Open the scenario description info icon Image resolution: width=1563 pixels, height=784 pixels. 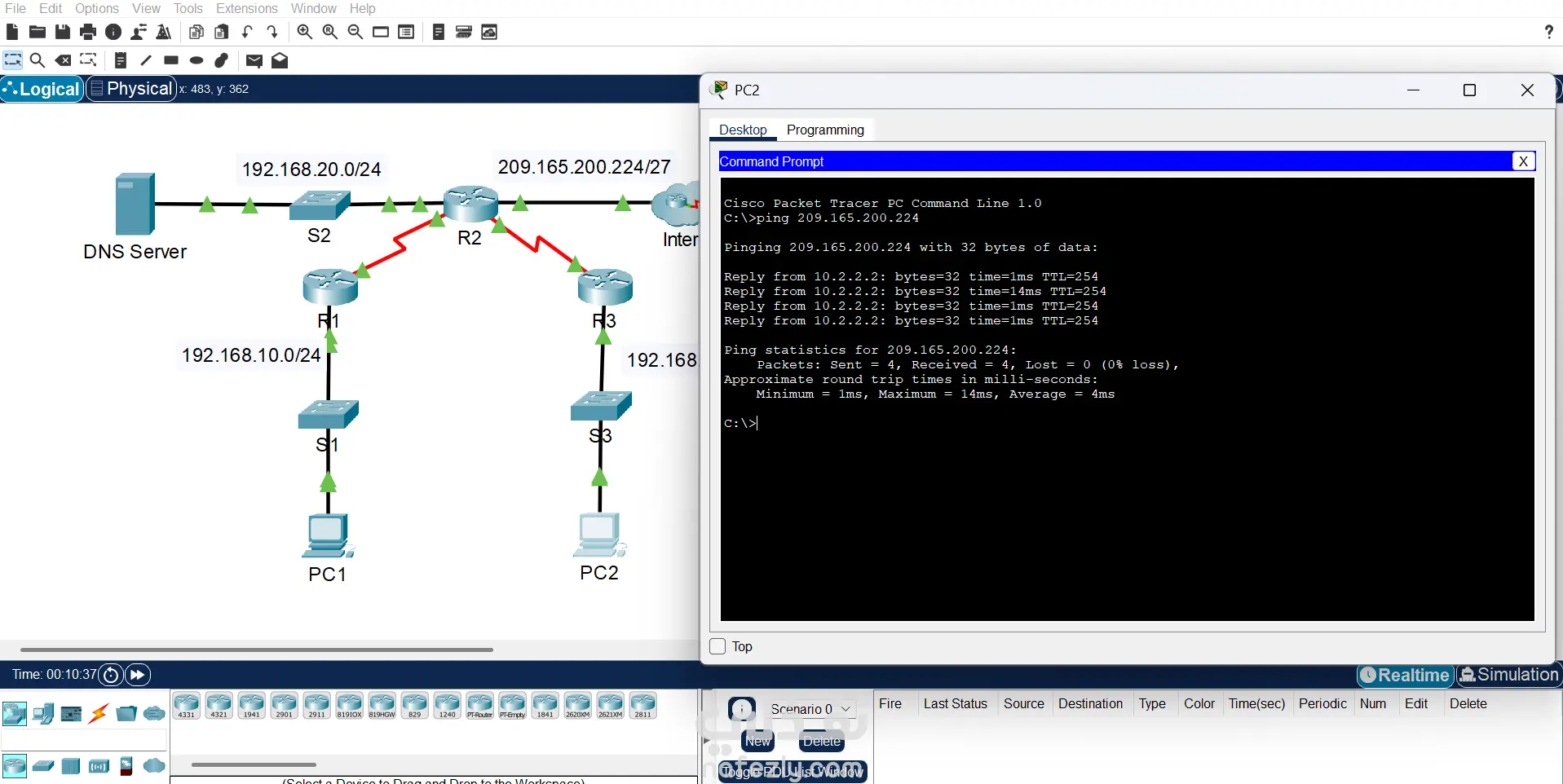coord(742,709)
